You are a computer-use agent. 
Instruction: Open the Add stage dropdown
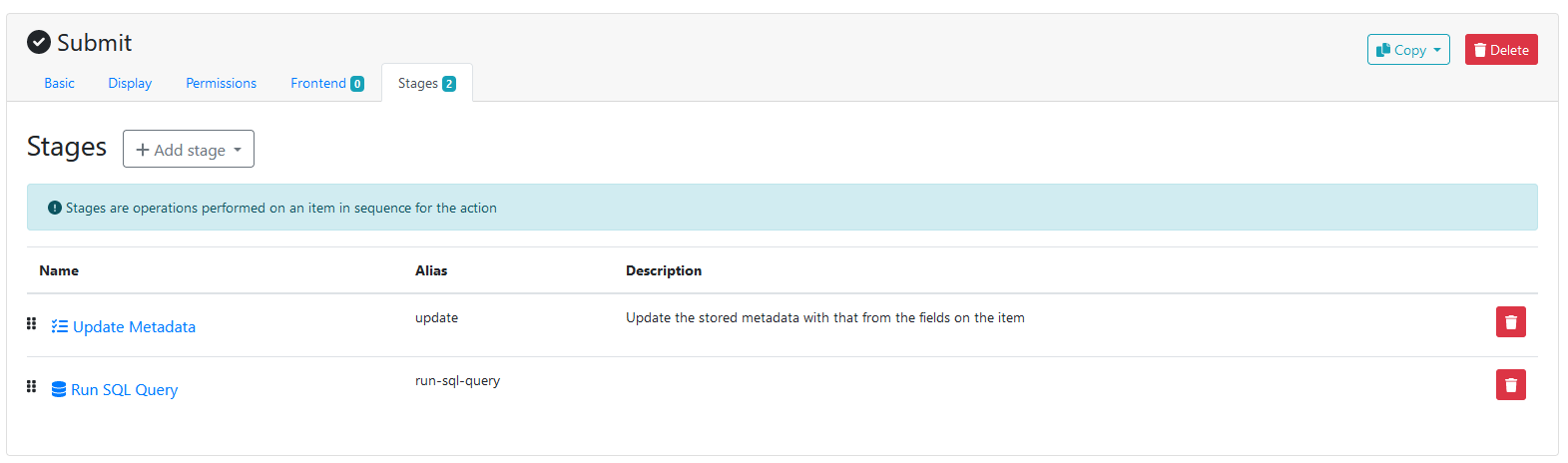coord(189,150)
